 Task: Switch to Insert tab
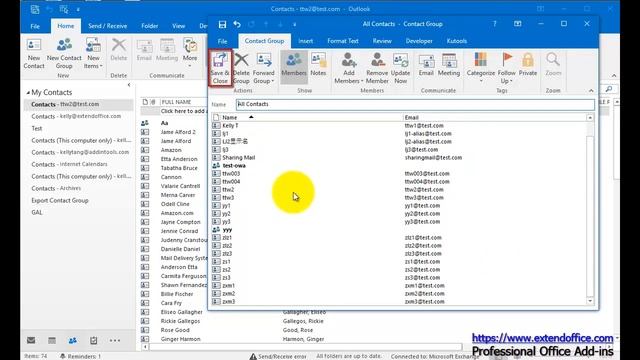[x=305, y=41]
